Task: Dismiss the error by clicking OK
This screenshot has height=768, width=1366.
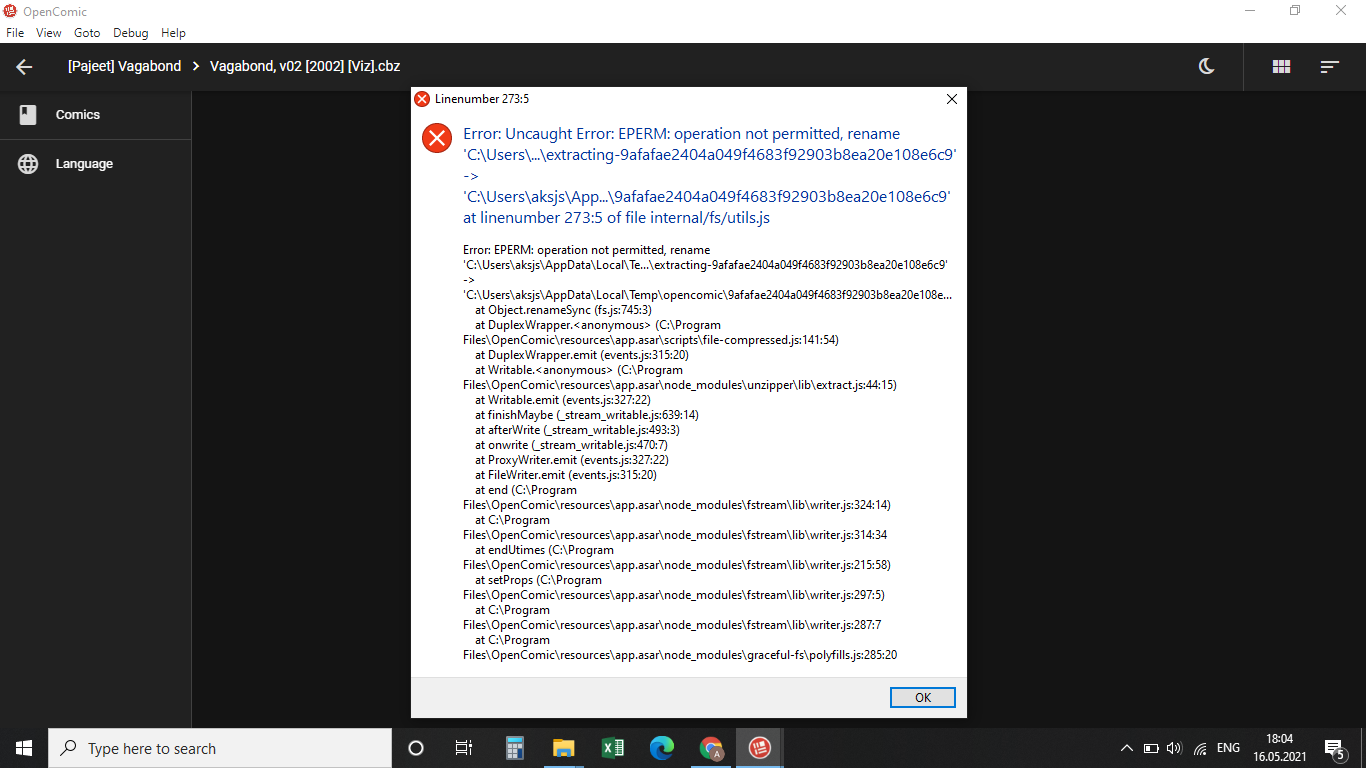Action: pos(922,697)
